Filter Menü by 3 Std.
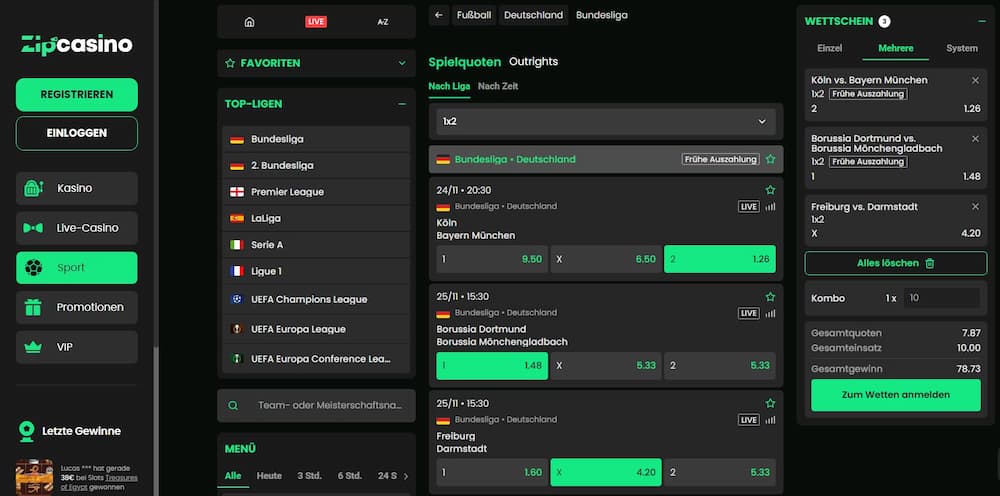1000x496 pixels. 309,476
